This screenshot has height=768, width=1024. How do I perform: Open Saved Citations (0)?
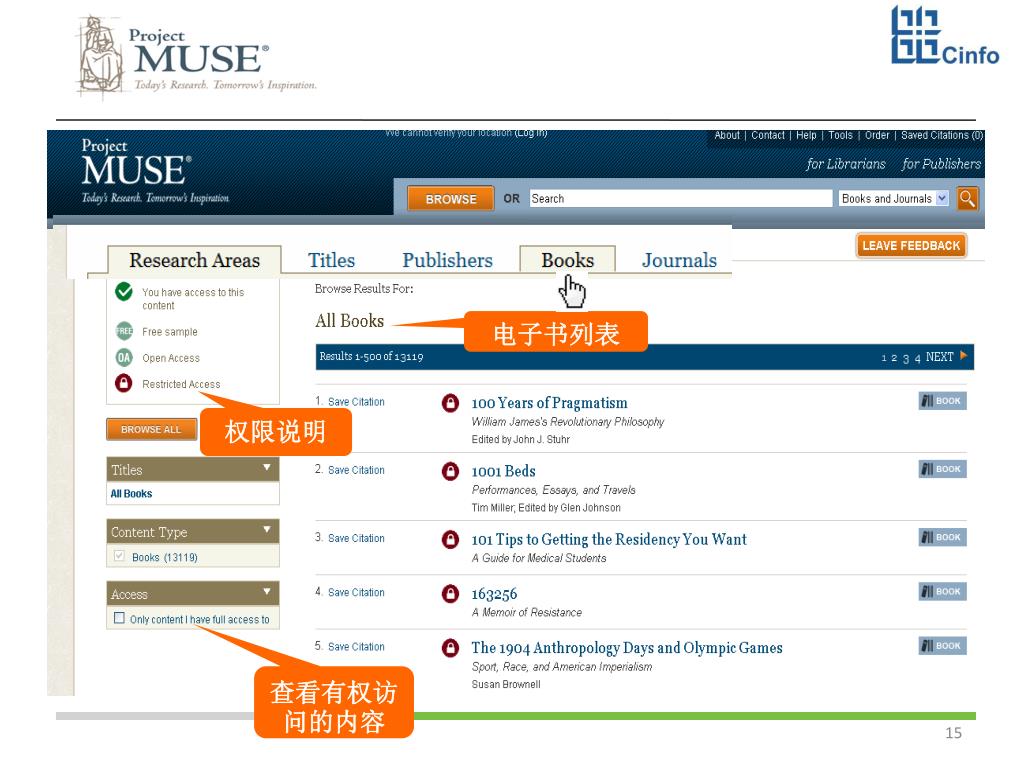(x=942, y=135)
